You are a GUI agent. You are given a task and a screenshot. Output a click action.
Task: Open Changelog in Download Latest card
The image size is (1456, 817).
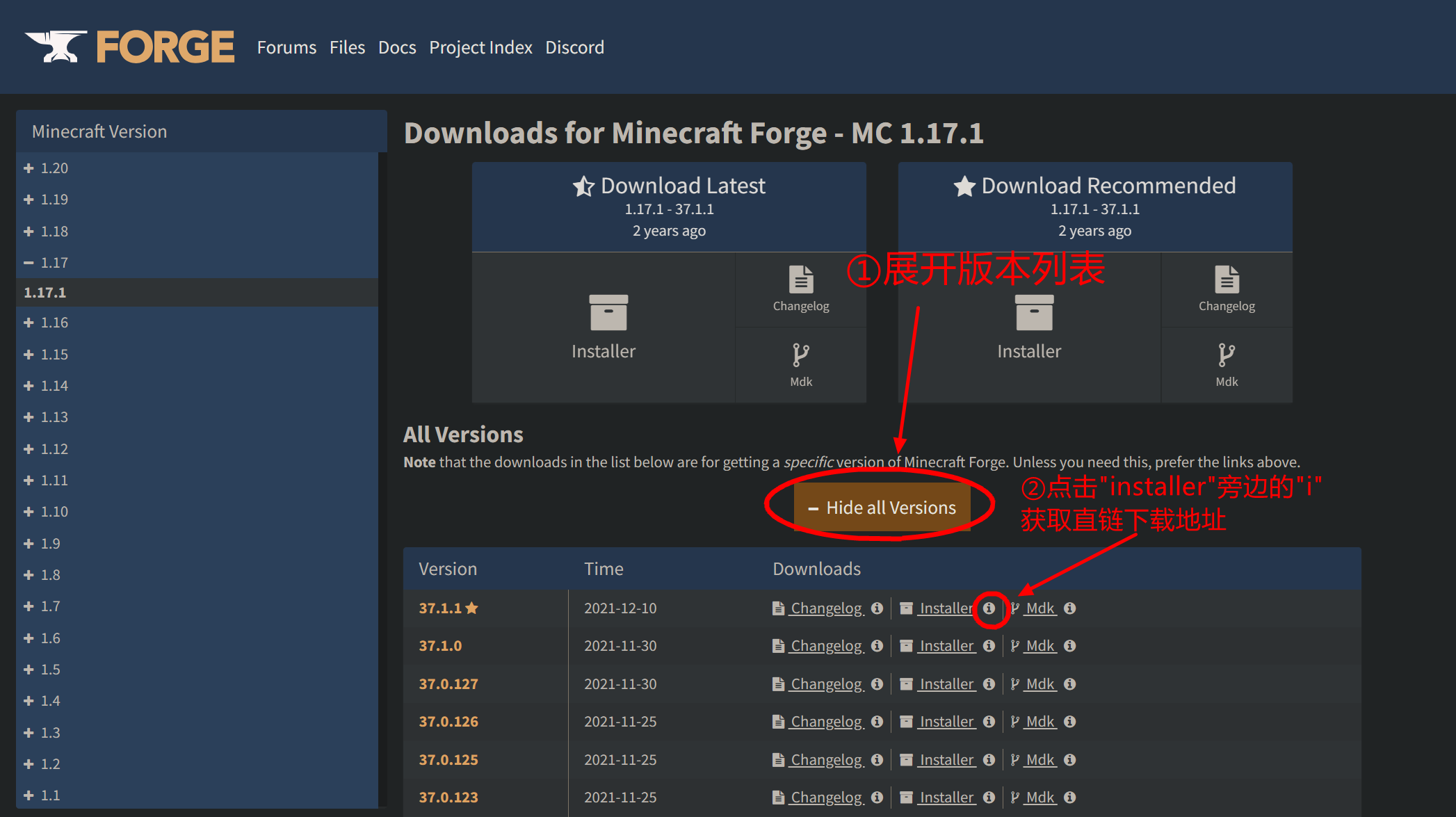coord(801,290)
